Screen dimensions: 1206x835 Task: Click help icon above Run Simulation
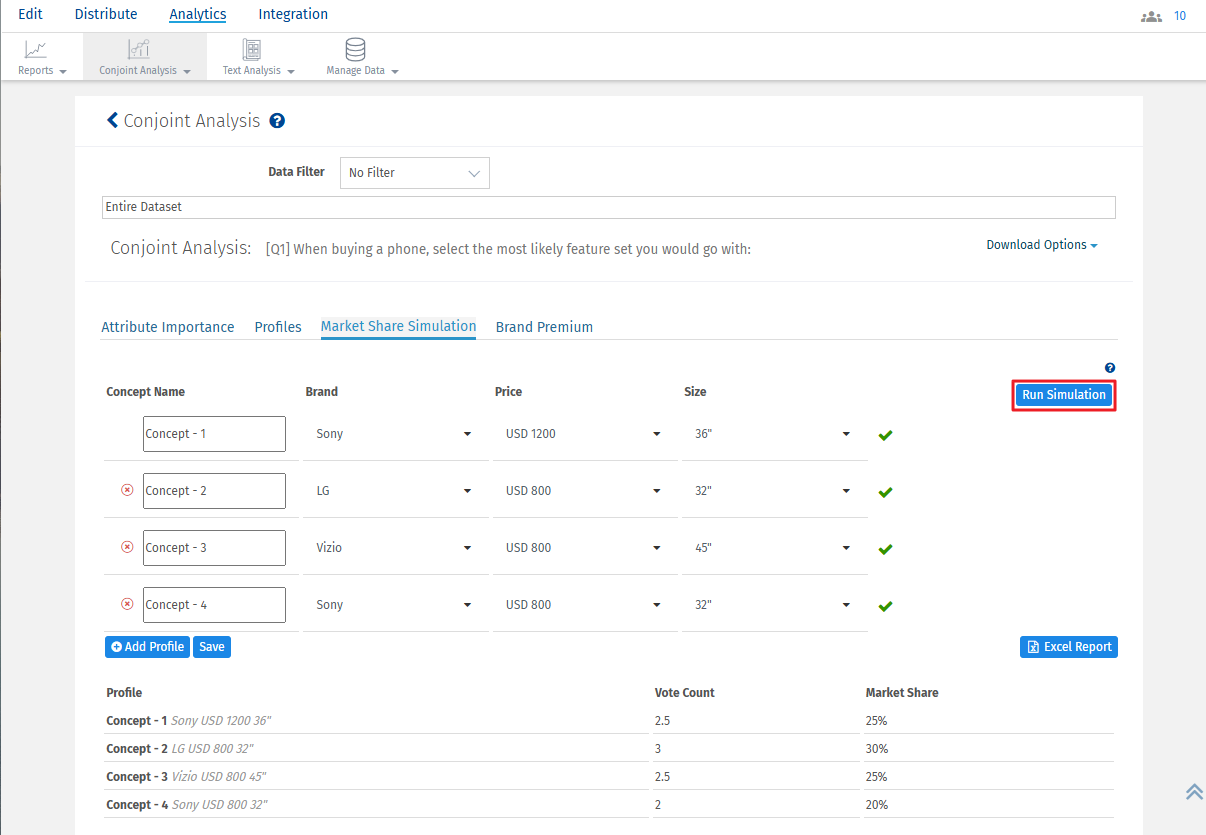pyautogui.click(x=1109, y=368)
